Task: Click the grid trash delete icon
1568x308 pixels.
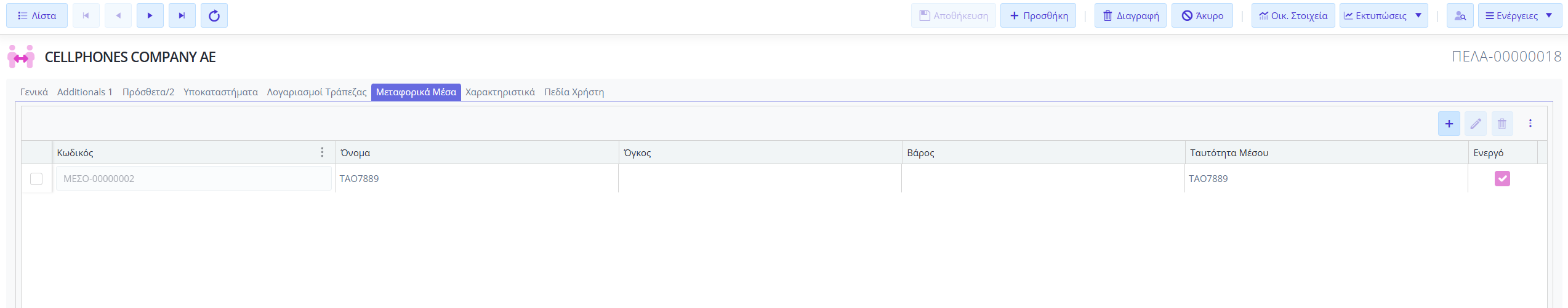Action: pyautogui.click(x=1502, y=124)
